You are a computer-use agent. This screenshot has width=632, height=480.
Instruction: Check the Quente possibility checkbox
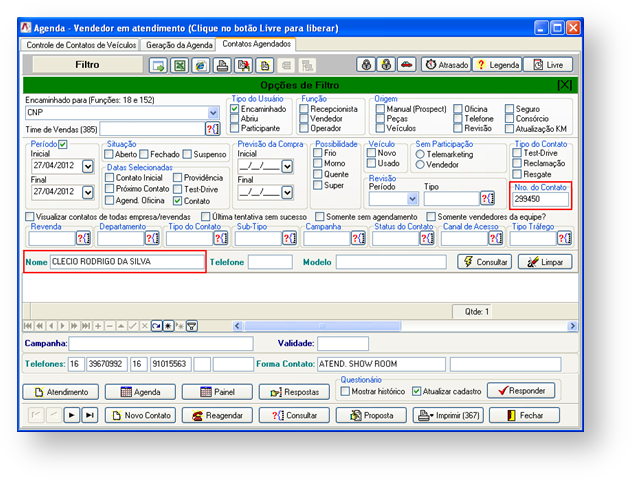click(318, 174)
